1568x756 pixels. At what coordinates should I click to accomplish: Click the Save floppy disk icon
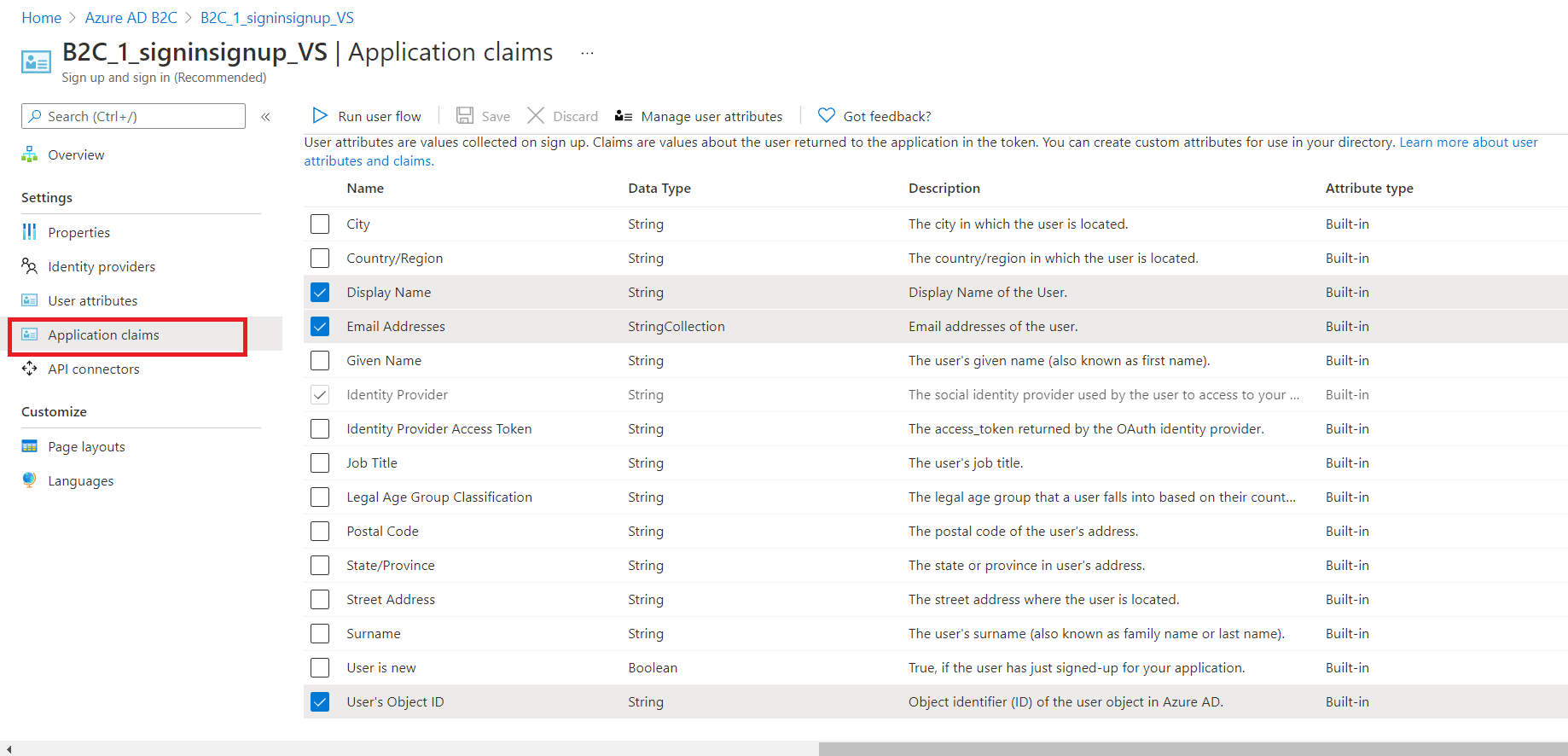[465, 115]
